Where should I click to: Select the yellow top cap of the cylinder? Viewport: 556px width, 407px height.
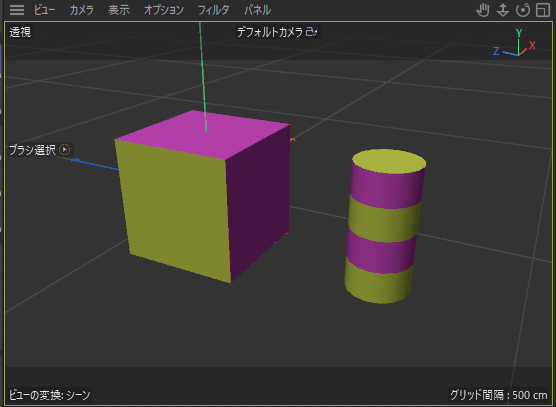click(389, 161)
